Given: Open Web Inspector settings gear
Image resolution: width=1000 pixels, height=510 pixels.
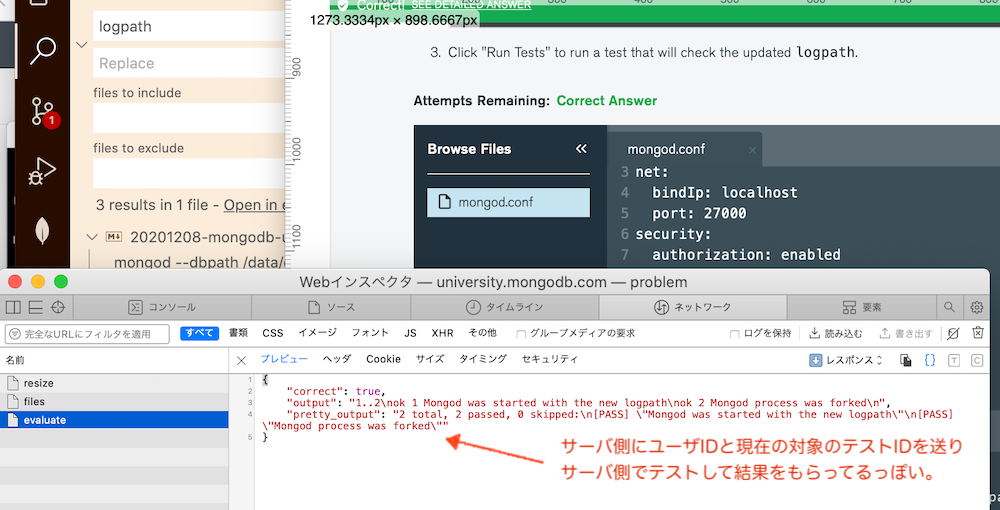Looking at the screenshot, I should pos(976,307).
